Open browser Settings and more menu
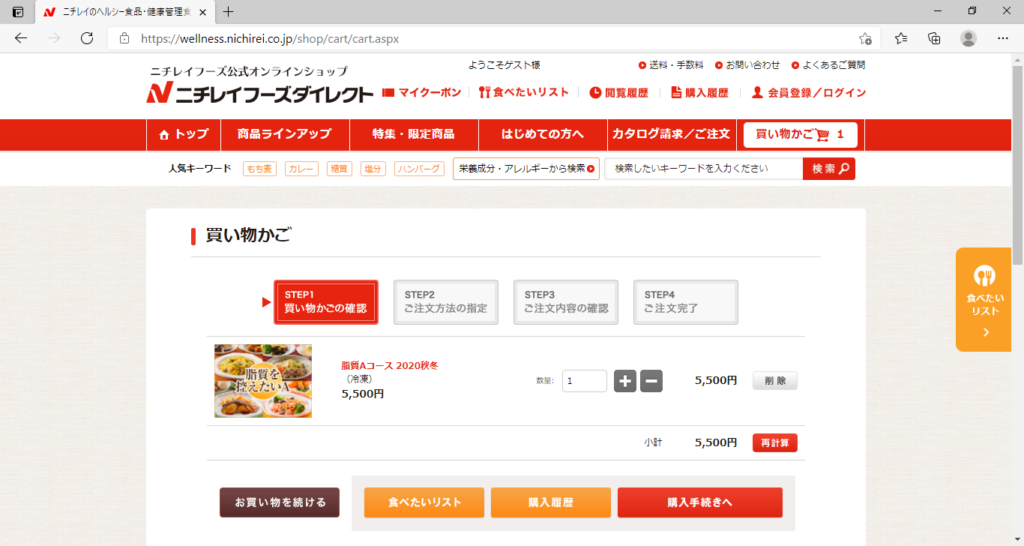The width and height of the screenshot is (1024, 546). pyautogui.click(x=1002, y=39)
